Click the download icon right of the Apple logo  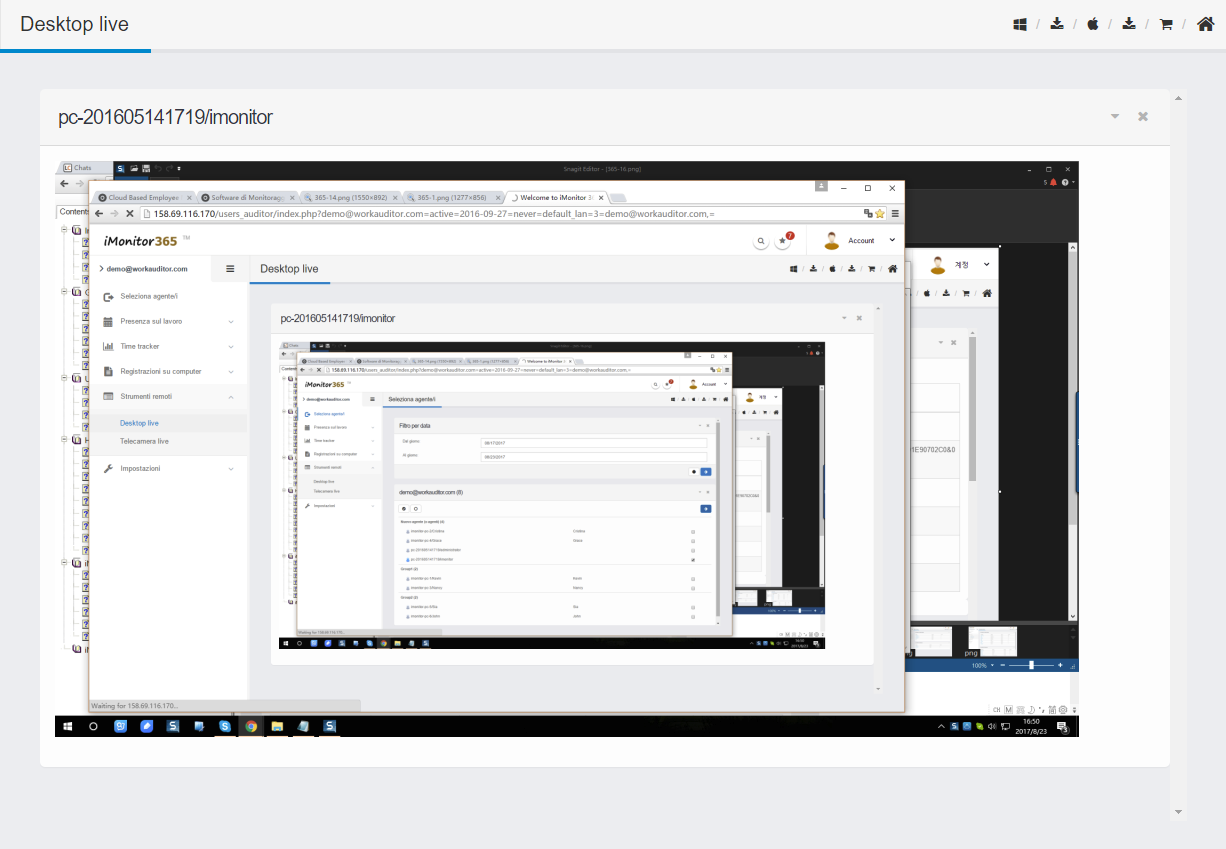(1129, 24)
